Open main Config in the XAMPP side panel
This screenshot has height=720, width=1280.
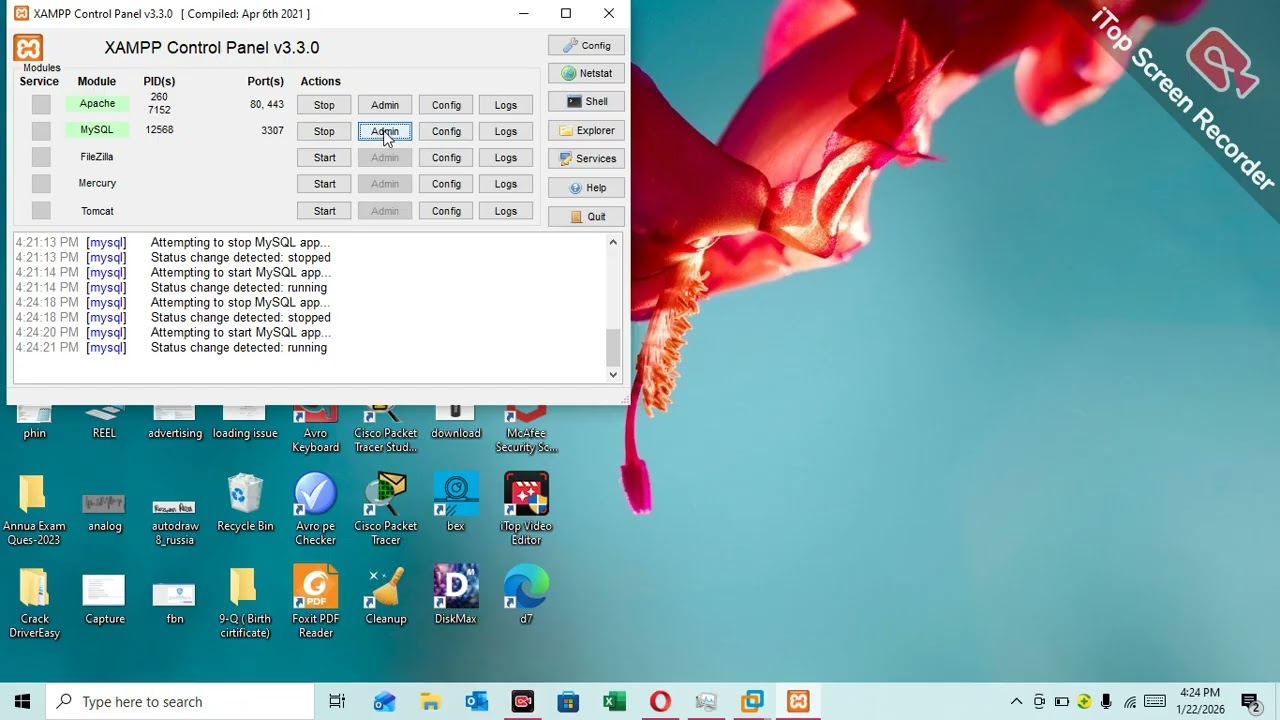(x=586, y=45)
